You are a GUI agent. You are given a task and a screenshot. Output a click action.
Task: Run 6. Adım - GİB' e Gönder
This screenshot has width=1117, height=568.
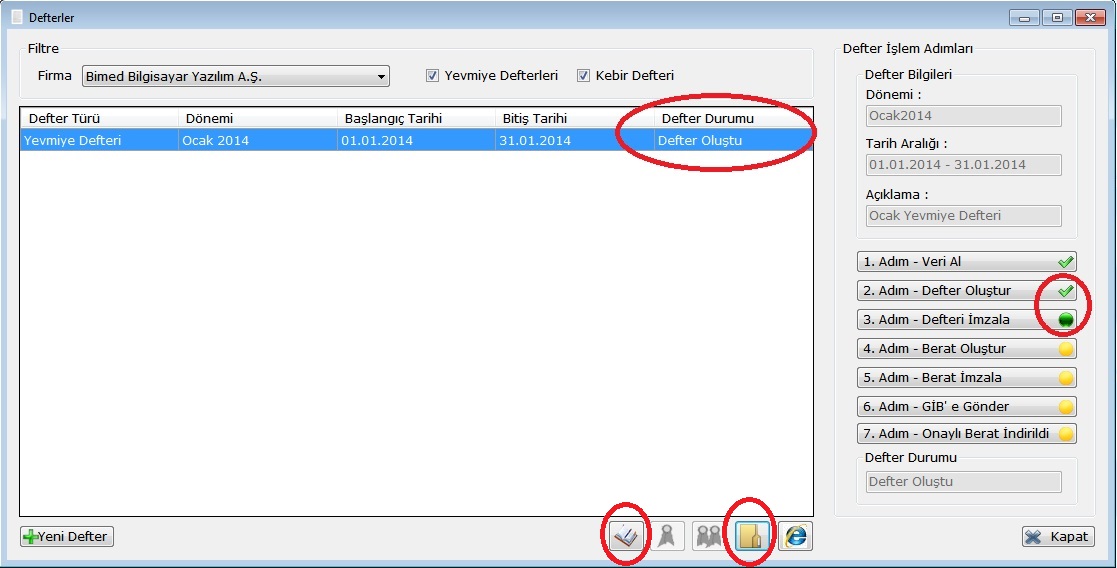click(967, 407)
